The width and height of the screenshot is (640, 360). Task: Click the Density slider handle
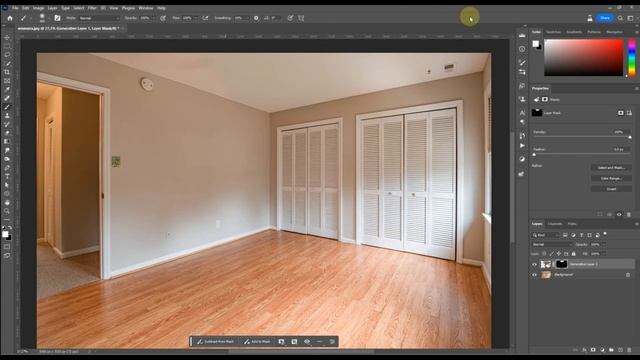click(x=630, y=137)
